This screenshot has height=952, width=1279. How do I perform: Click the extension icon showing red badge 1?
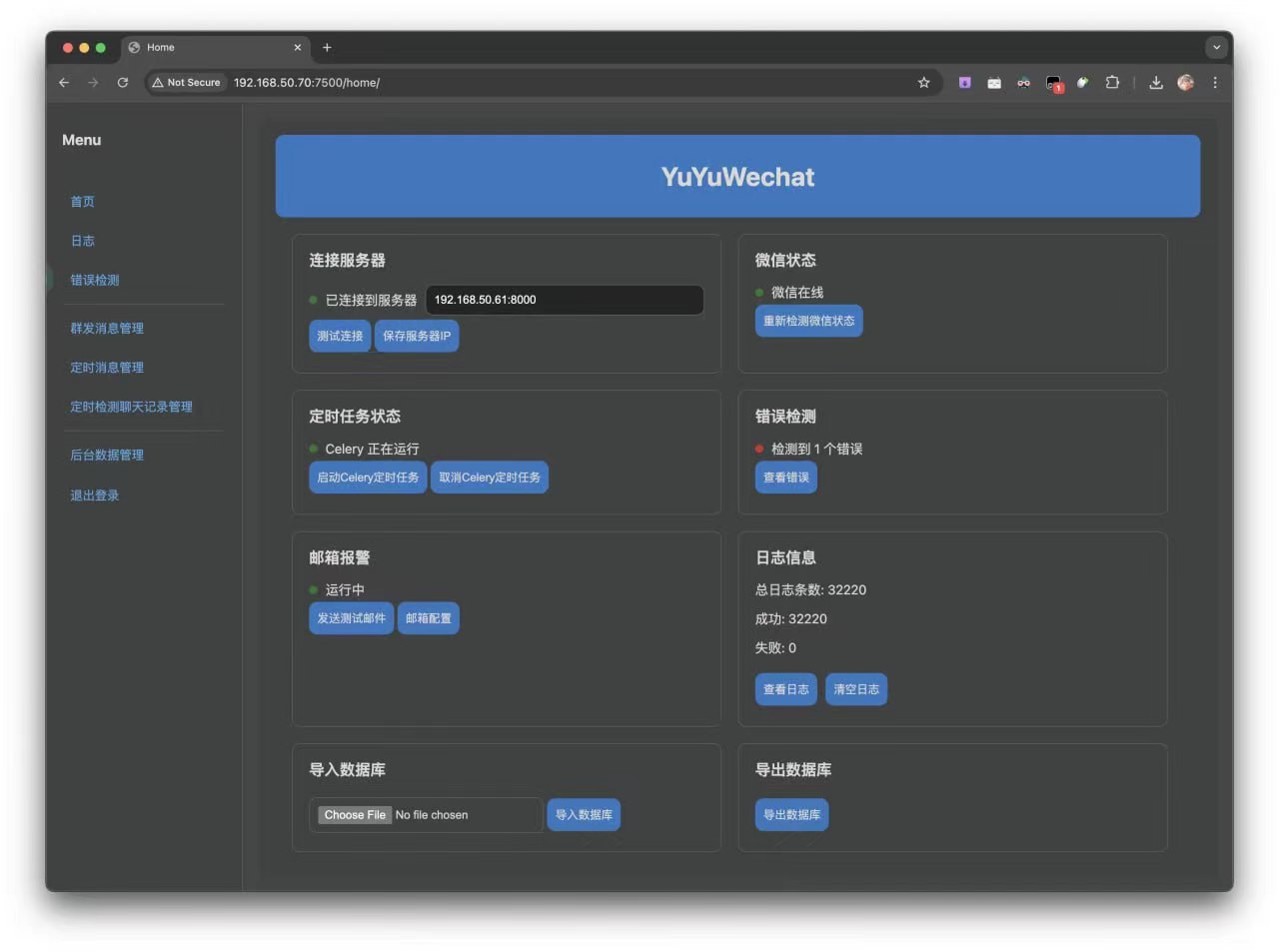click(1053, 83)
